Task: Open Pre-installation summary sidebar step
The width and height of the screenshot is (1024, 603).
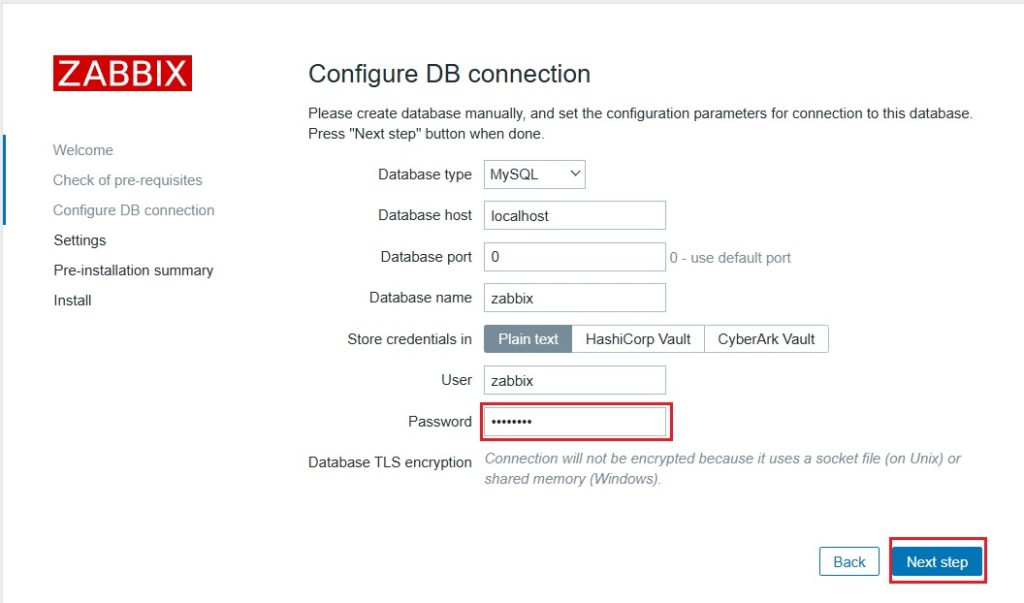Action: pos(133,270)
